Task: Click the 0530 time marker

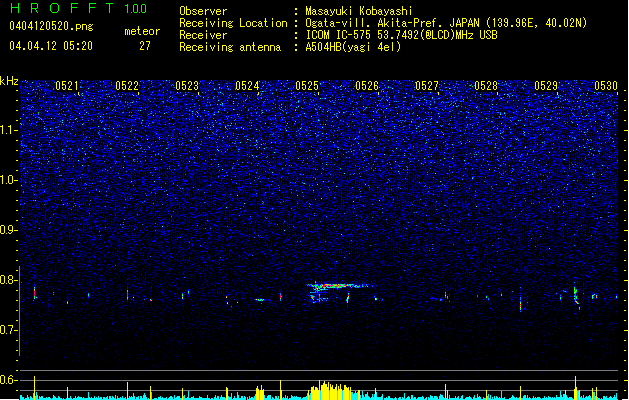Action: (606, 86)
